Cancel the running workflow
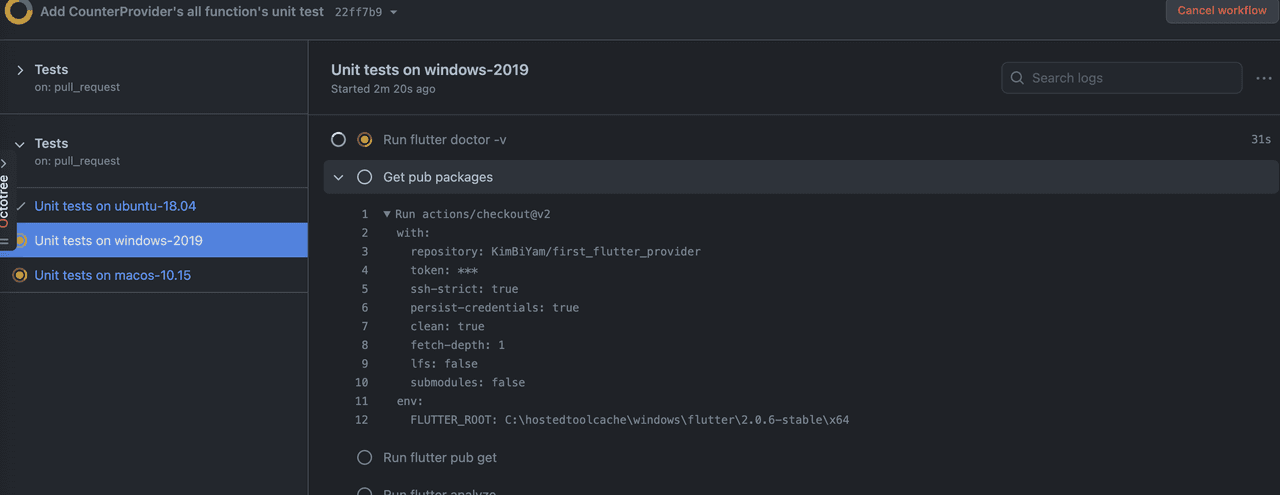This screenshot has width=1280, height=495. (x=1221, y=11)
